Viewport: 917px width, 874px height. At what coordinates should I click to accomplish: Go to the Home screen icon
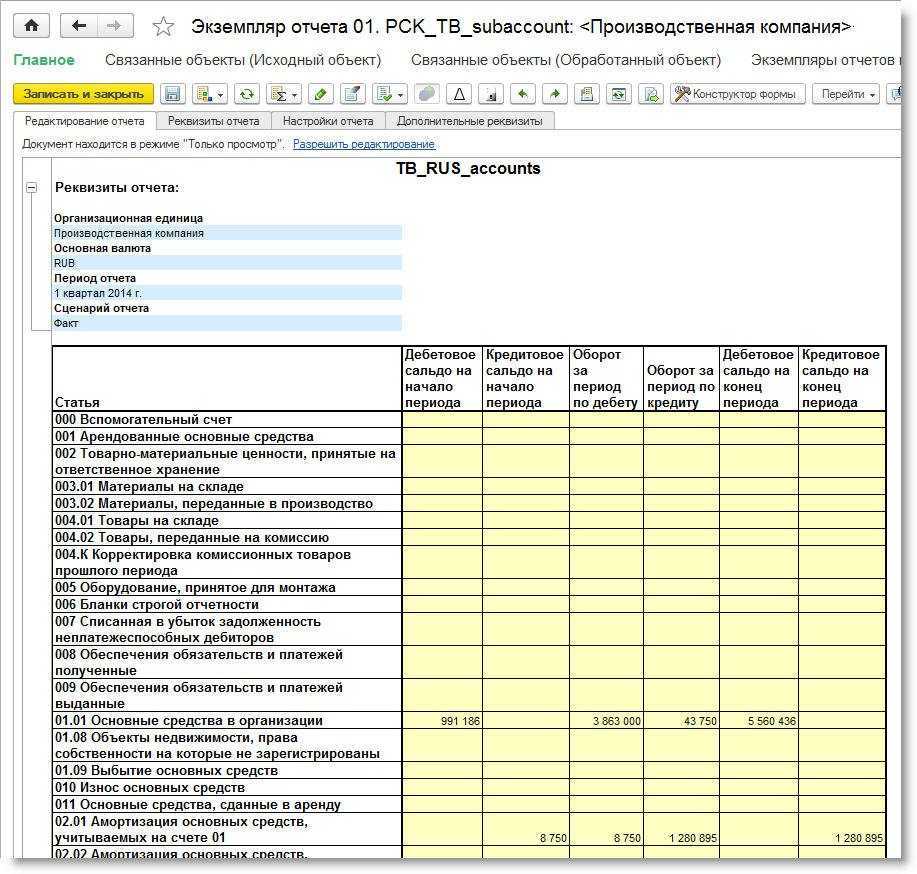pyautogui.click(x=31, y=26)
